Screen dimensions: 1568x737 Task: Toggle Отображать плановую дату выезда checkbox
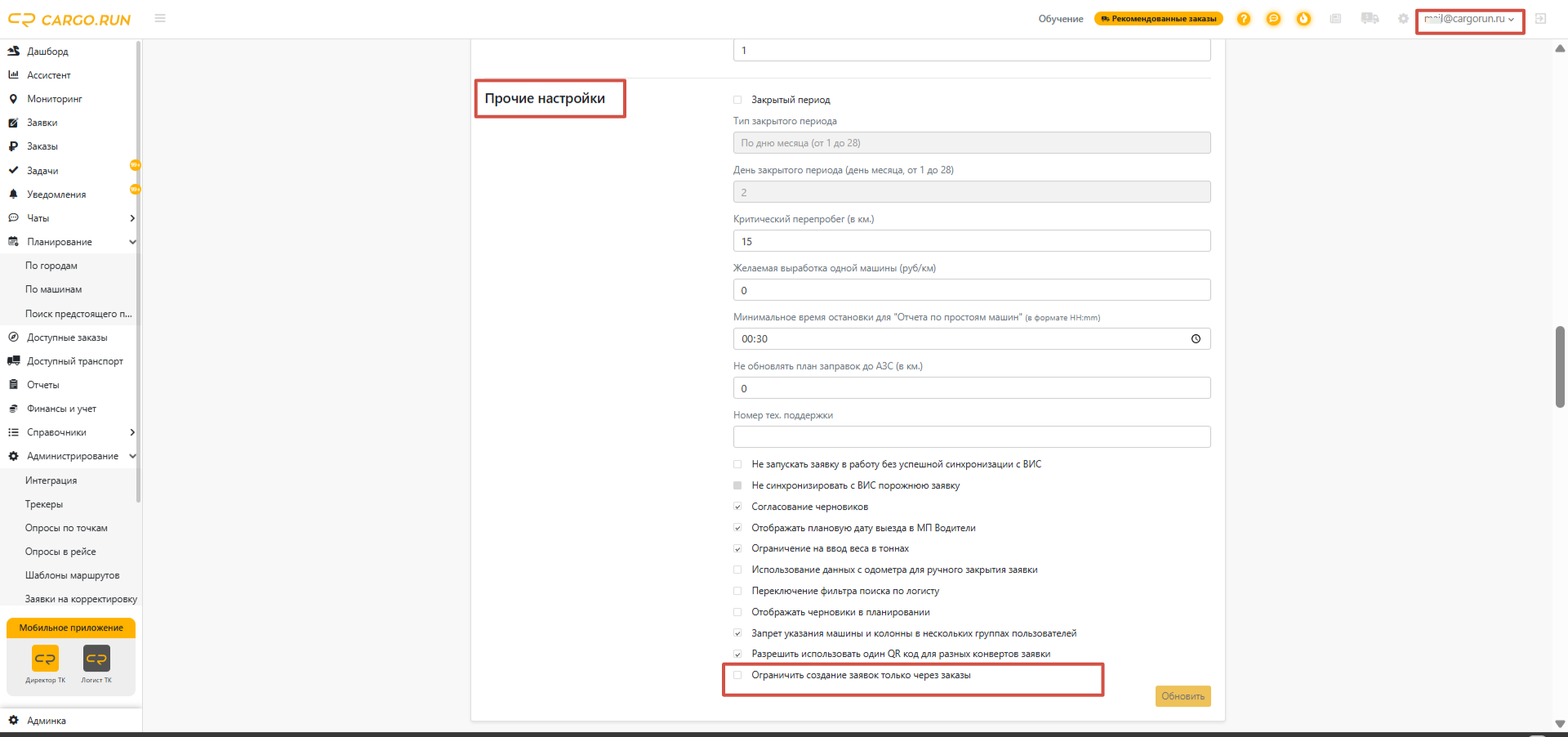click(x=737, y=528)
